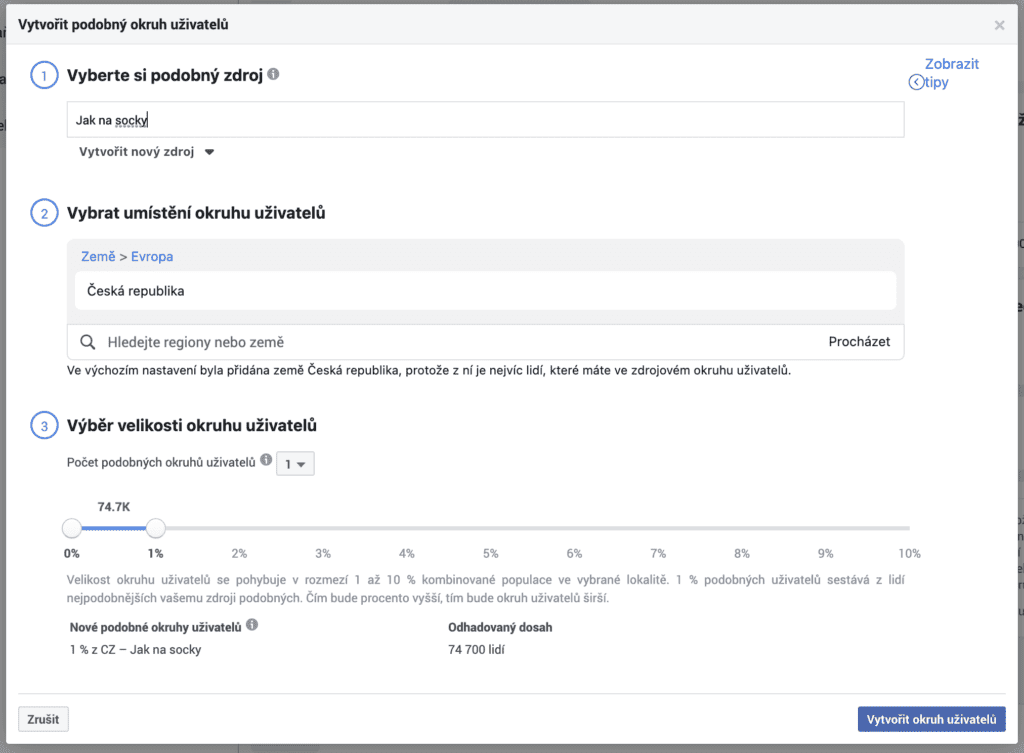Click the source field containing 'Jak na socky'

click(485, 120)
